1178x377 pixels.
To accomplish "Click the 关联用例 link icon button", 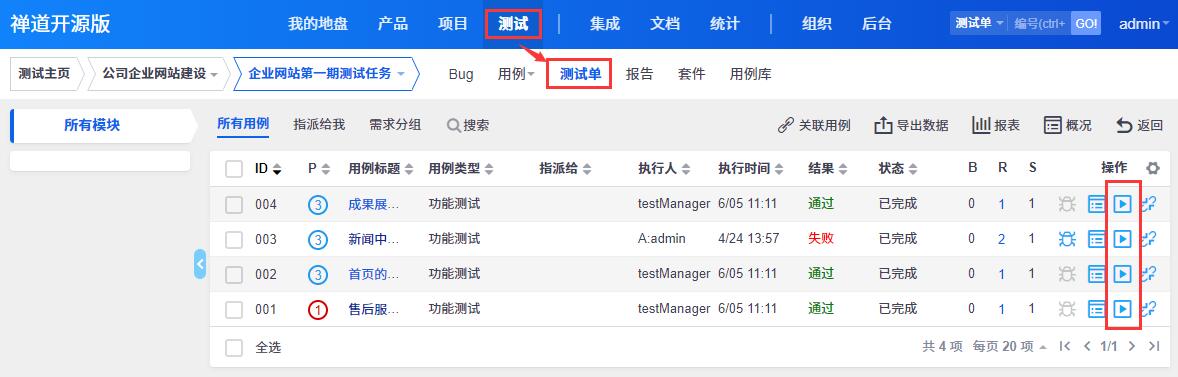I will point(814,125).
